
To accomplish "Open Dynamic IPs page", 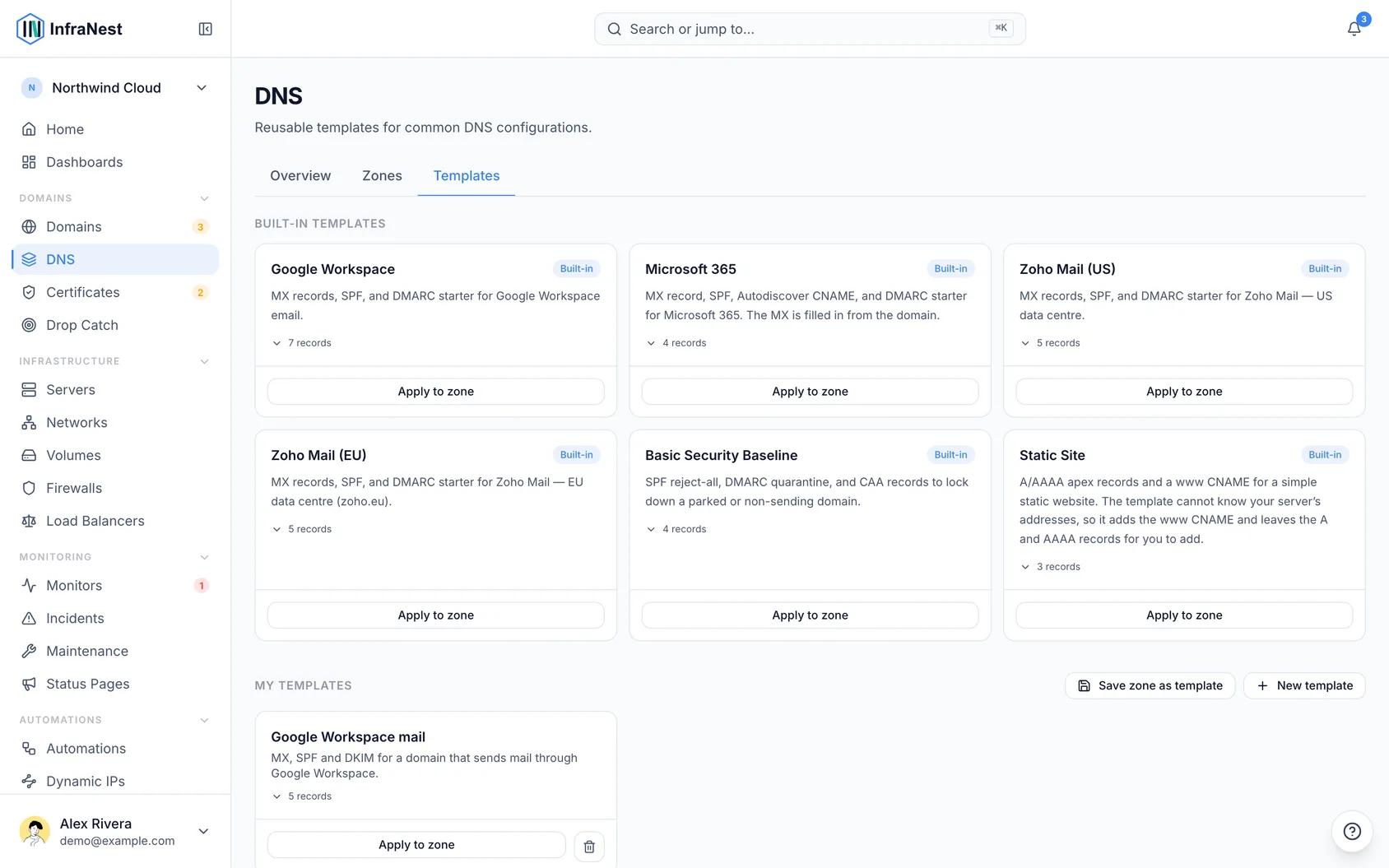I will click(x=115, y=781).
